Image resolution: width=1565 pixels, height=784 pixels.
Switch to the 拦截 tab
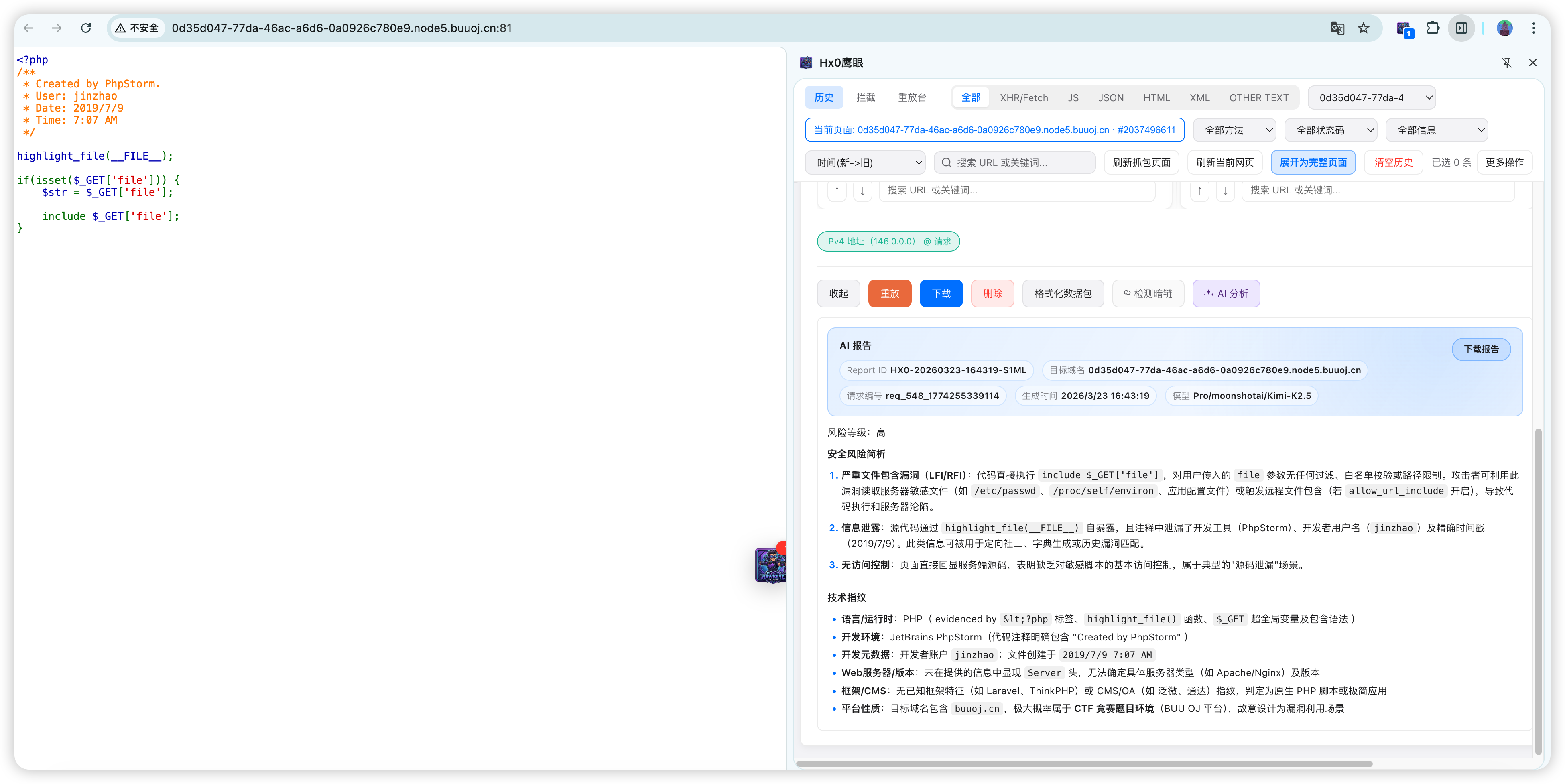pos(865,97)
